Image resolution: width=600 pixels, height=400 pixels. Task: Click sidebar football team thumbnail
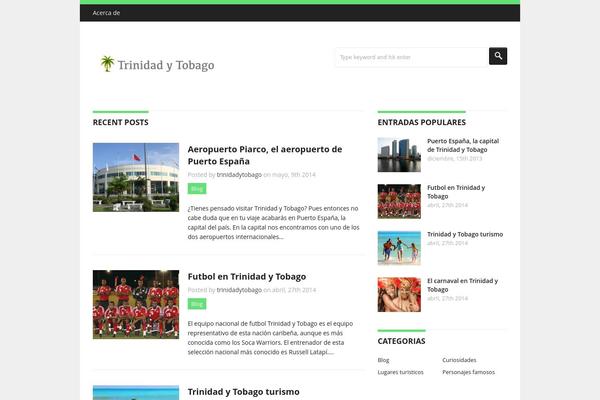tap(399, 201)
